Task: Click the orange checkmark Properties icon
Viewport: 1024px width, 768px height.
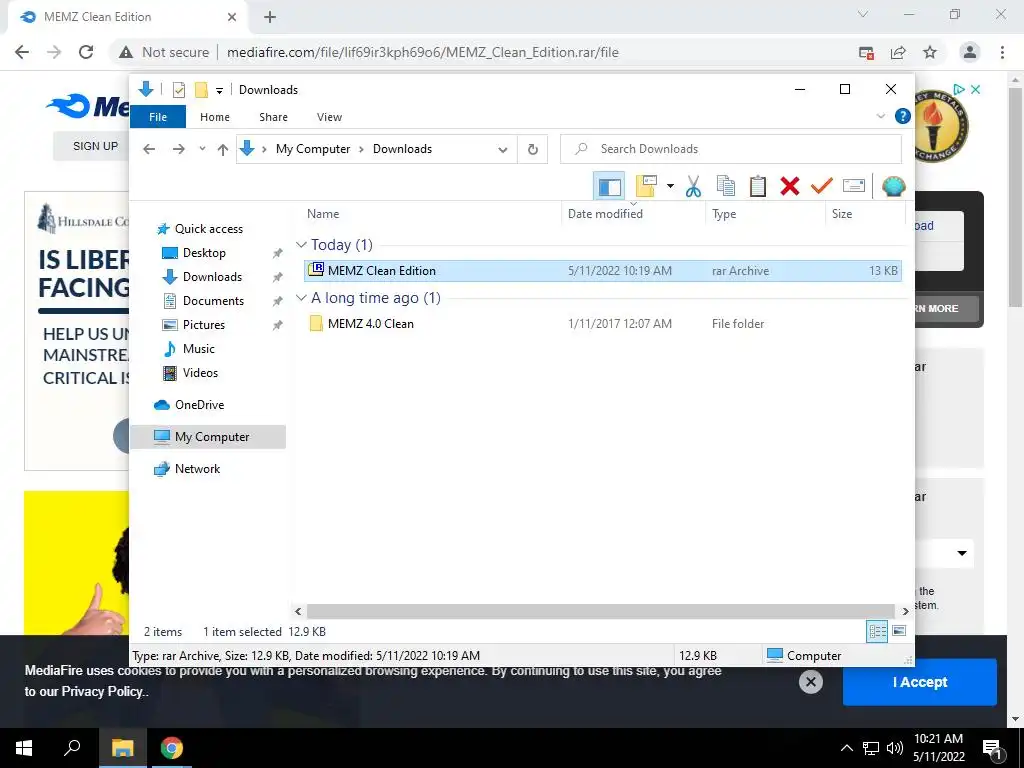Action: (x=822, y=187)
